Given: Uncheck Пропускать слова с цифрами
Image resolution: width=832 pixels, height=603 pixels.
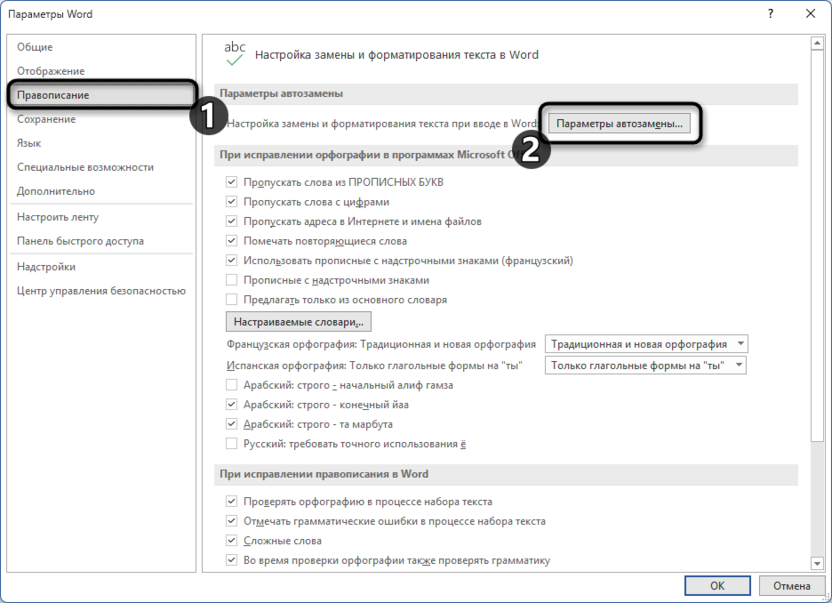Looking at the screenshot, I should (x=229, y=201).
